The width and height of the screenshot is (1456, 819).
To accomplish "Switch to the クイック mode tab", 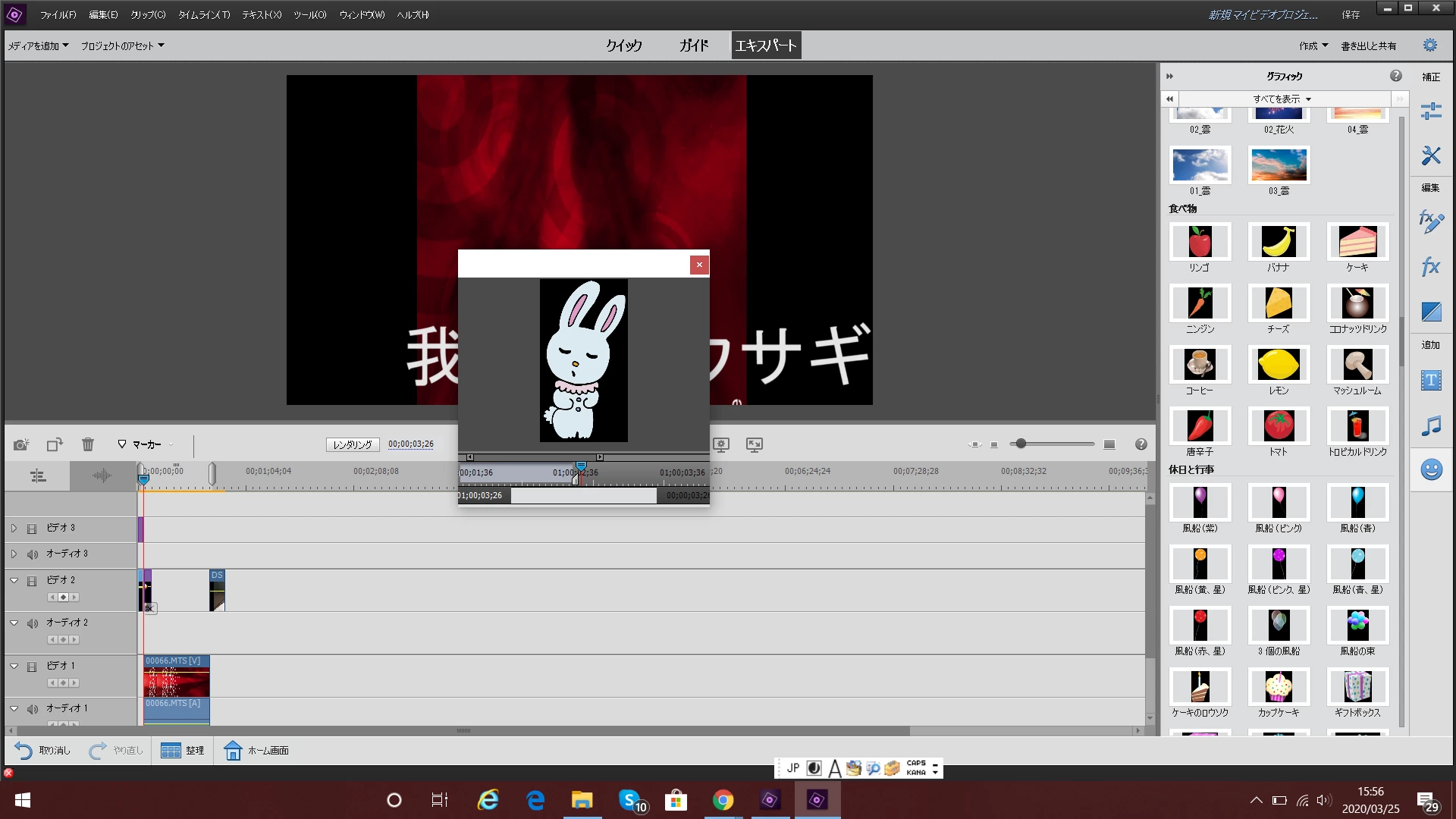I will [x=623, y=45].
